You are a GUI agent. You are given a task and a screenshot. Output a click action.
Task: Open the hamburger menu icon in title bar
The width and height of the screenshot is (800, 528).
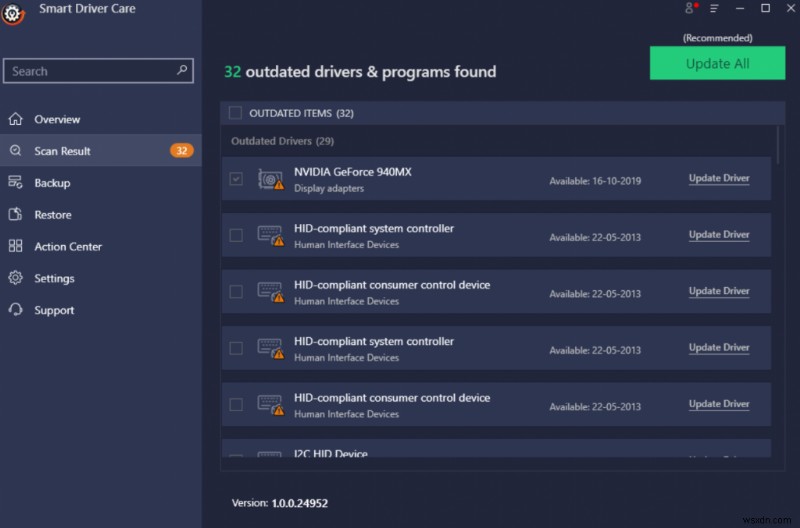714,9
